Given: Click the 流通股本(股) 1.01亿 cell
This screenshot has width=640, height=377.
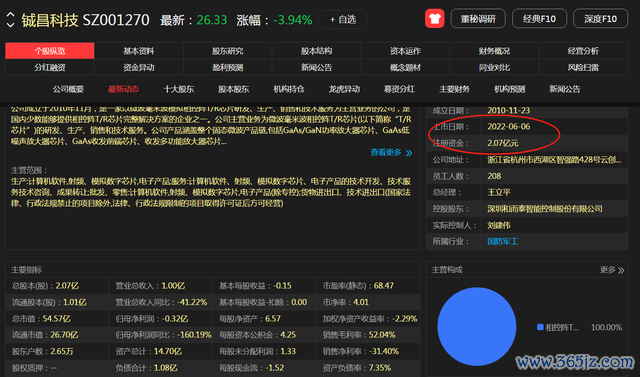Looking at the screenshot, I should (x=57, y=302).
